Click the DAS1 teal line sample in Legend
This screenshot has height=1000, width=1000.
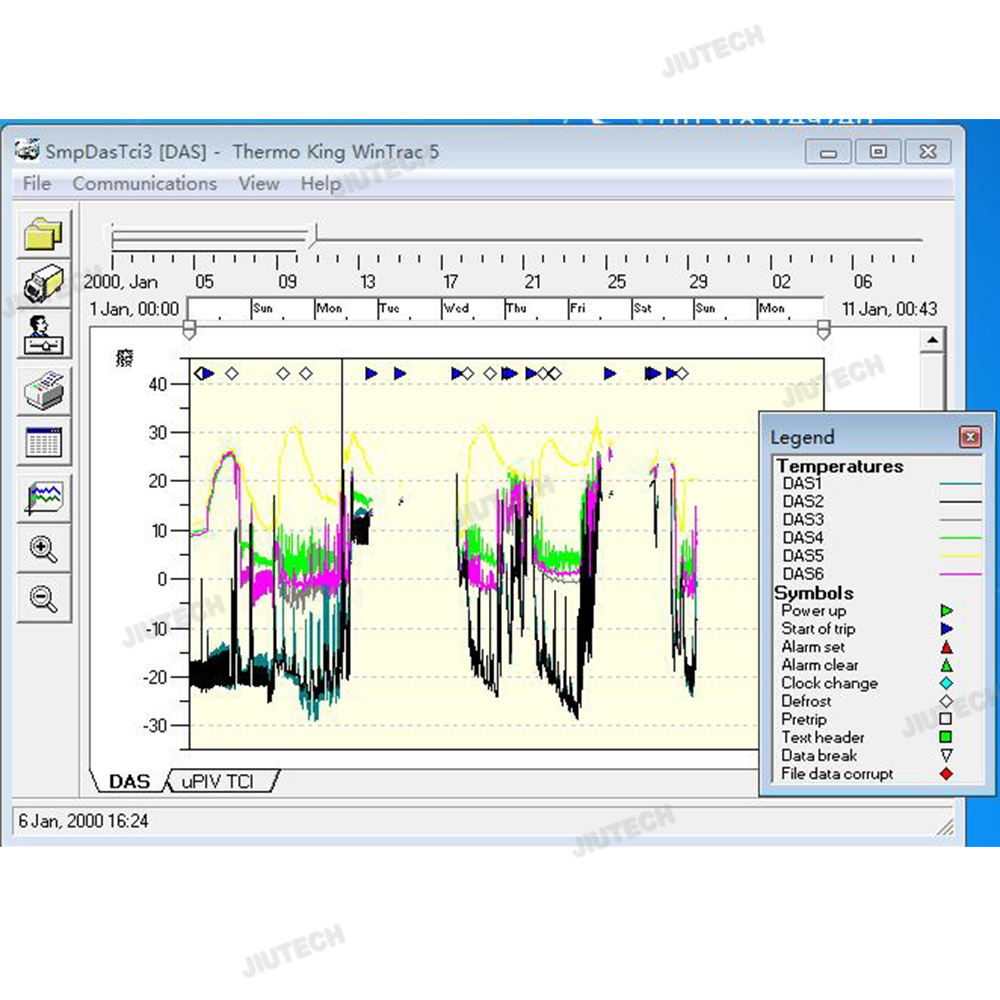pos(960,485)
